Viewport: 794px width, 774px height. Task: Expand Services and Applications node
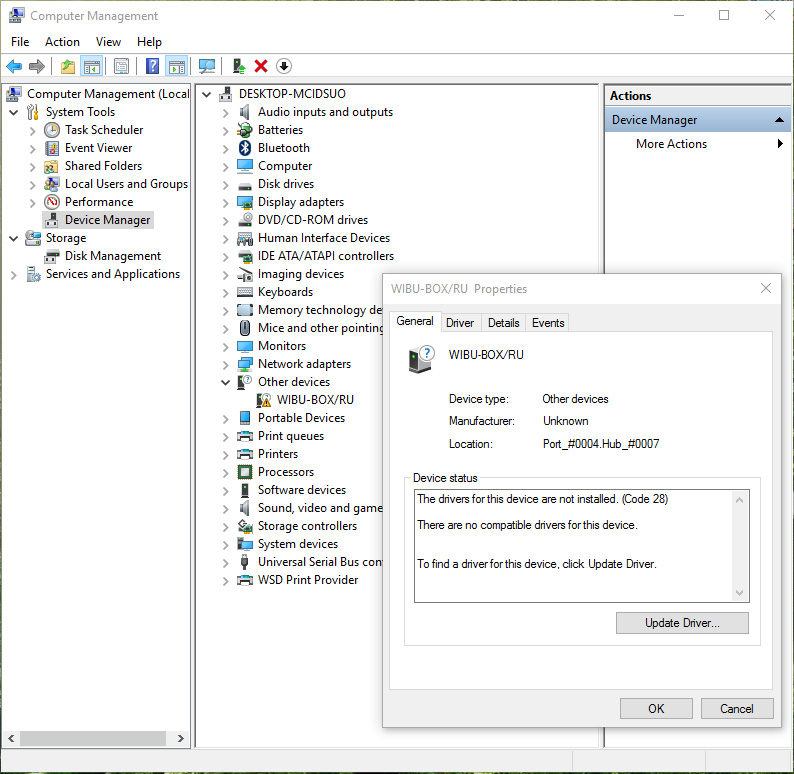14,275
